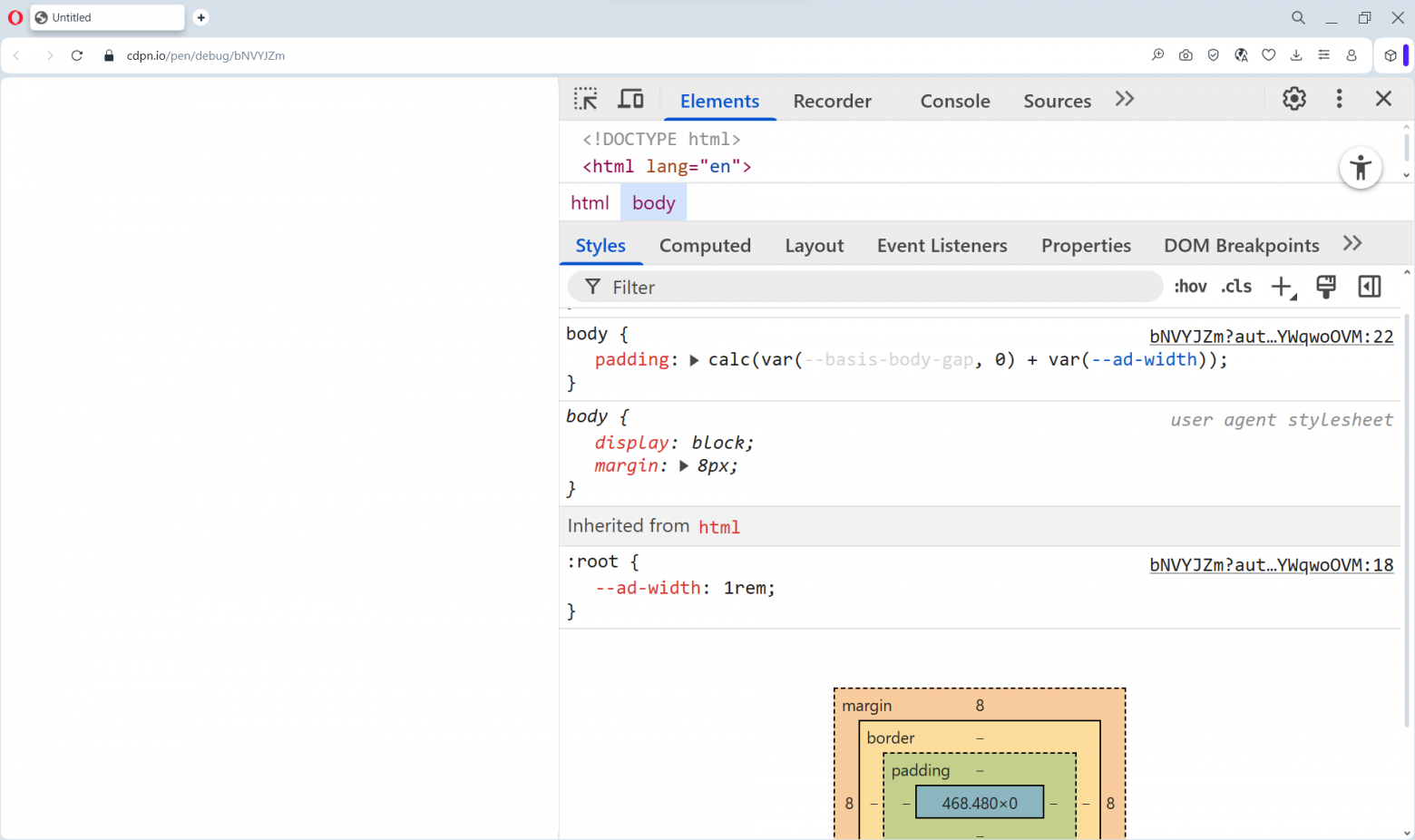Expand the padding shorthand property triangle
1415x840 pixels.
[694, 360]
